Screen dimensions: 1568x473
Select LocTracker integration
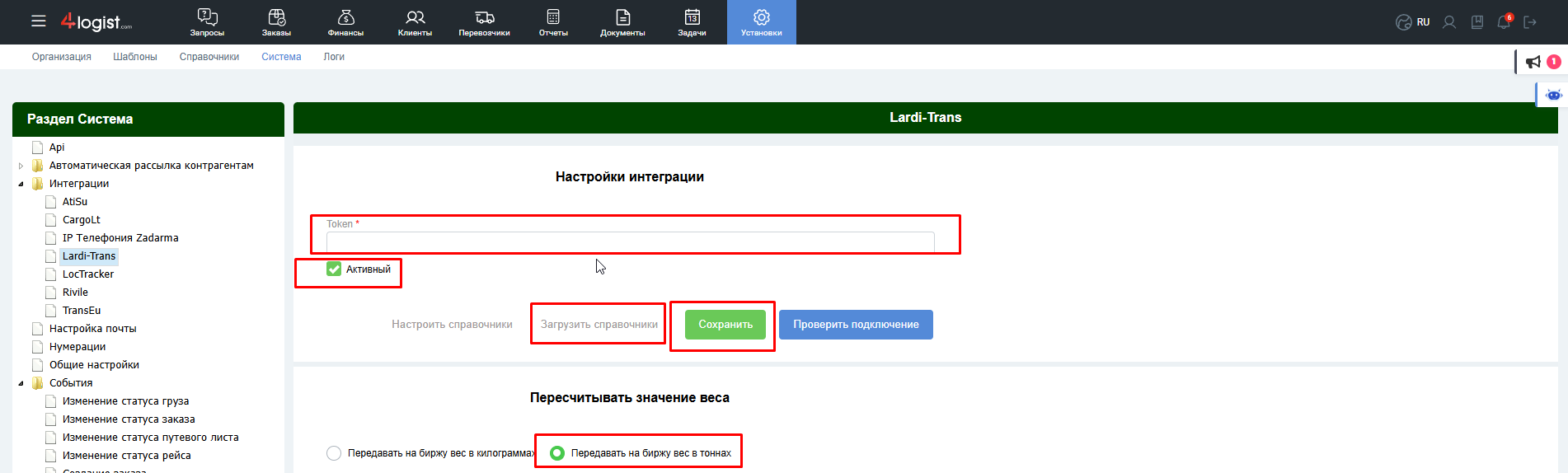point(88,274)
